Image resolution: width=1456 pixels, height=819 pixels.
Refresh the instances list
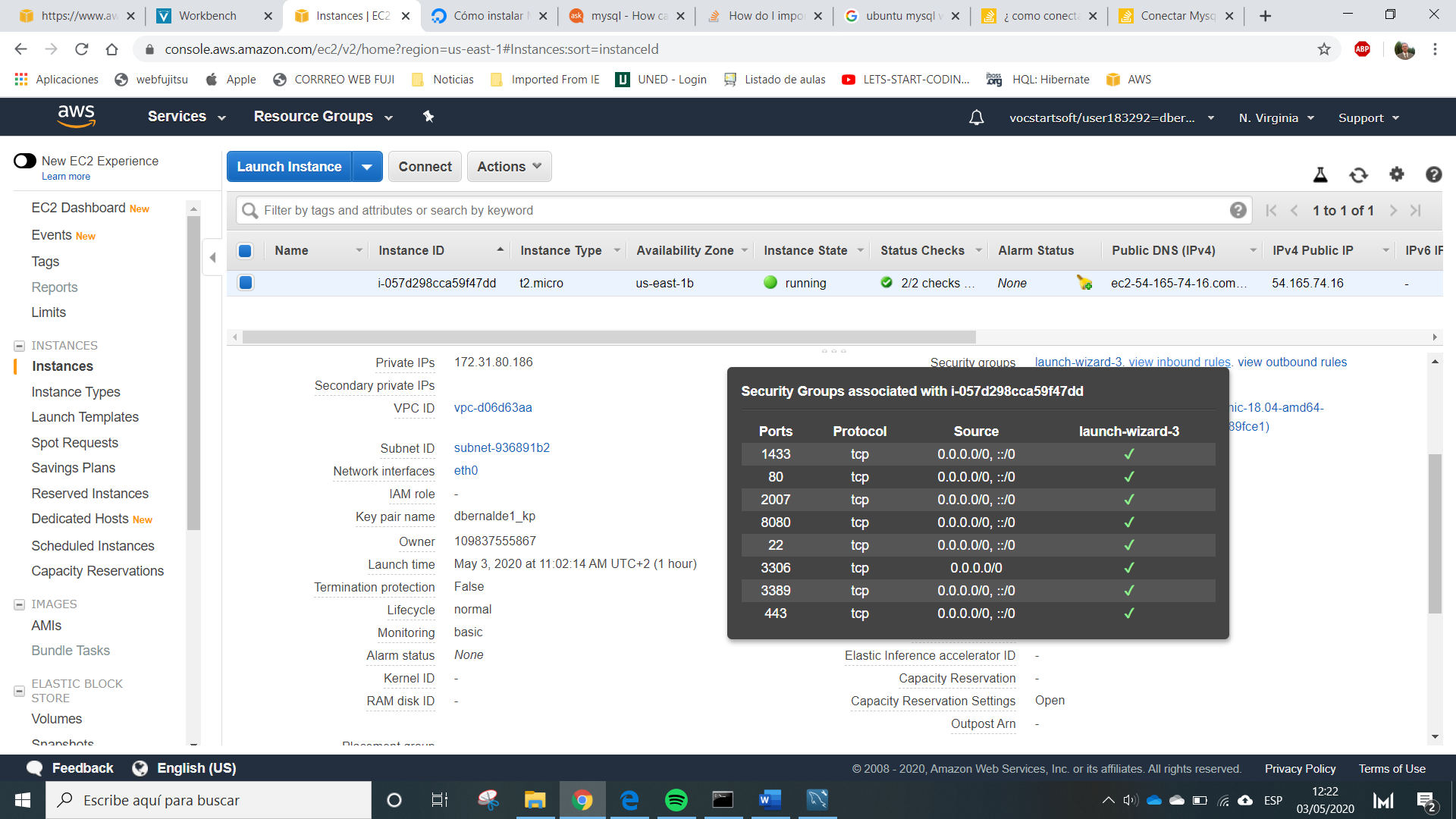point(1358,175)
